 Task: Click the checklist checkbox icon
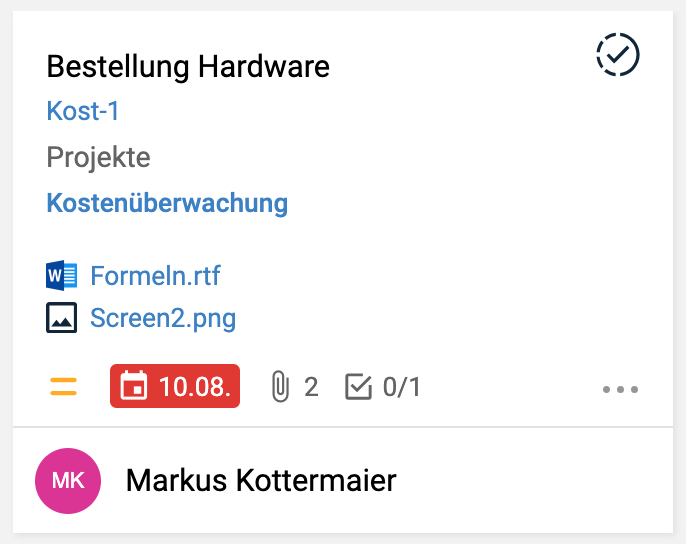[357, 387]
